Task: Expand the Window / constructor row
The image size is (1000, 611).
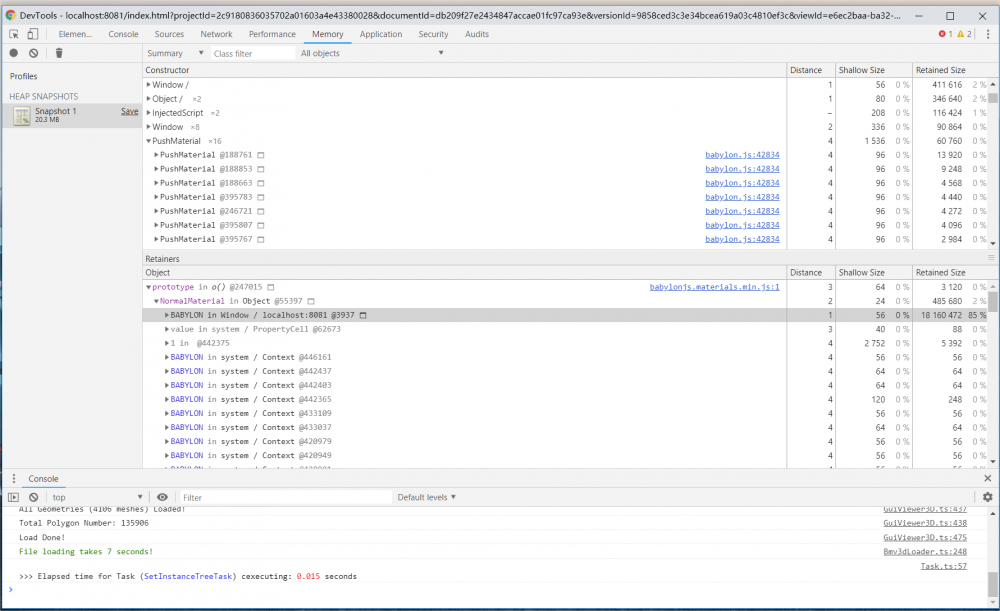Action: (x=149, y=84)
